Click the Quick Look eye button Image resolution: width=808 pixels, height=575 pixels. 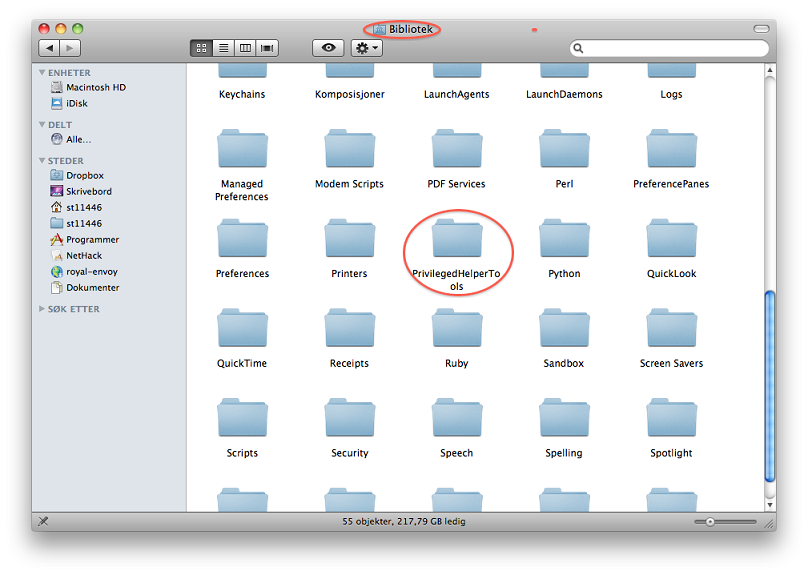coord(328,48)
